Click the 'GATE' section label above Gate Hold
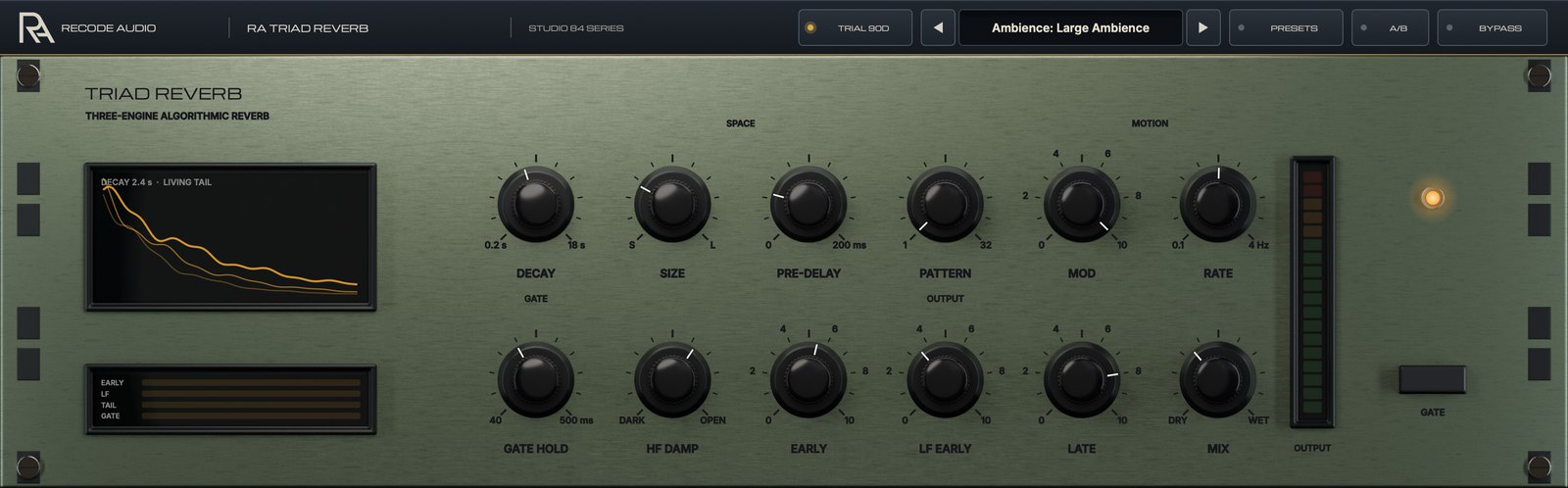The height and width of the screenshot is (488, 1568). pyautogui.click(x=535, y=298)
